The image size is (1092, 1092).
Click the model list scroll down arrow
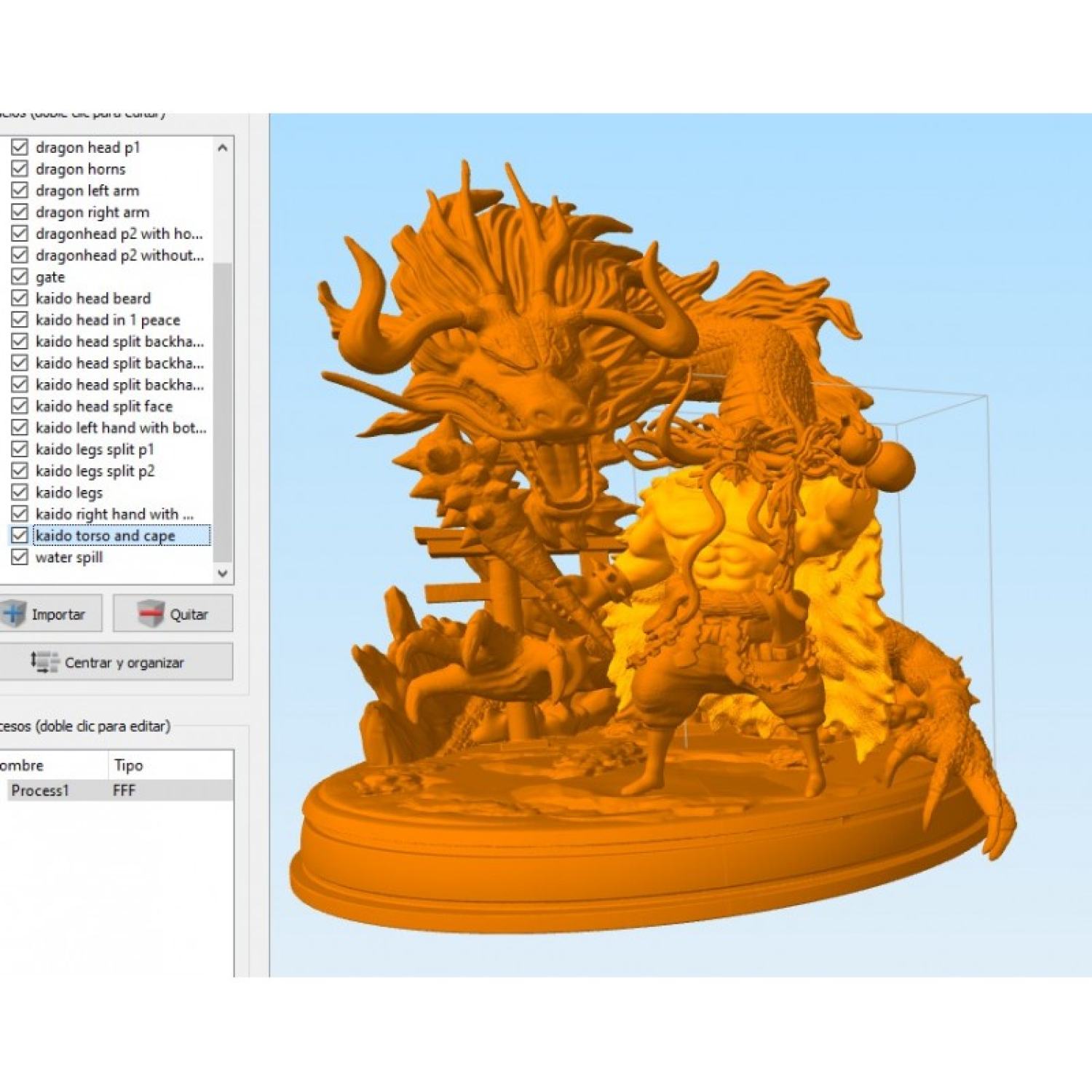tap(223, 573)
